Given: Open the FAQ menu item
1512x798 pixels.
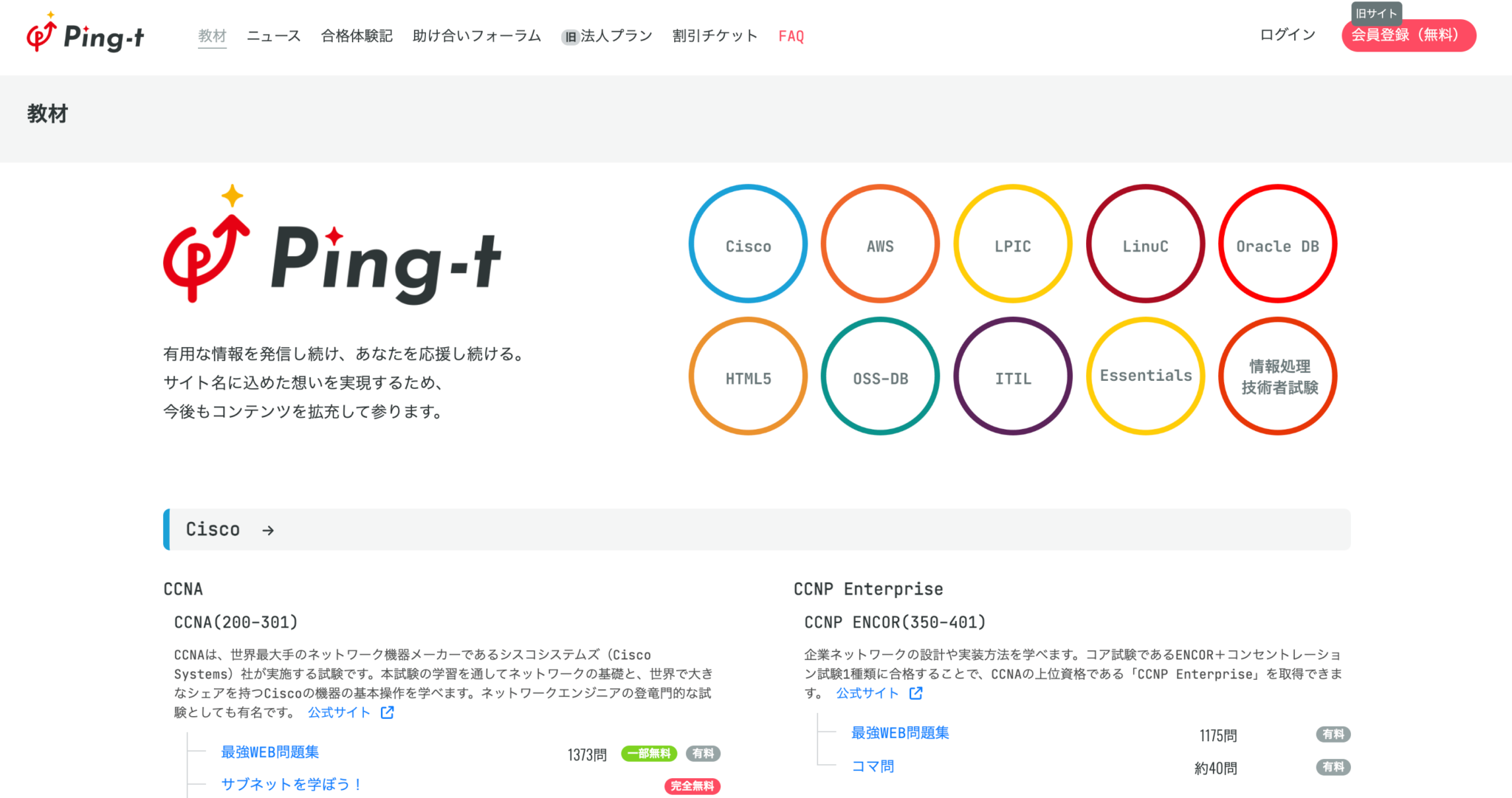Looking at the screenshot, I should coord(790,35).
